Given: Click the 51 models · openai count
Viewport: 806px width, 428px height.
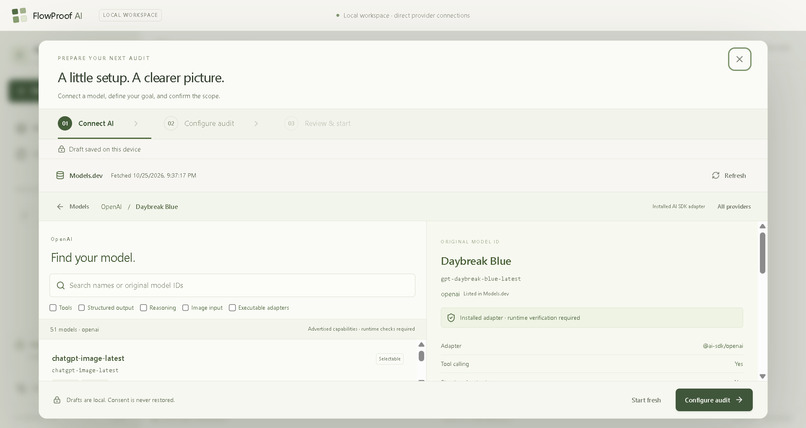Looking at the screenshot, I should (x=75, y=329).
